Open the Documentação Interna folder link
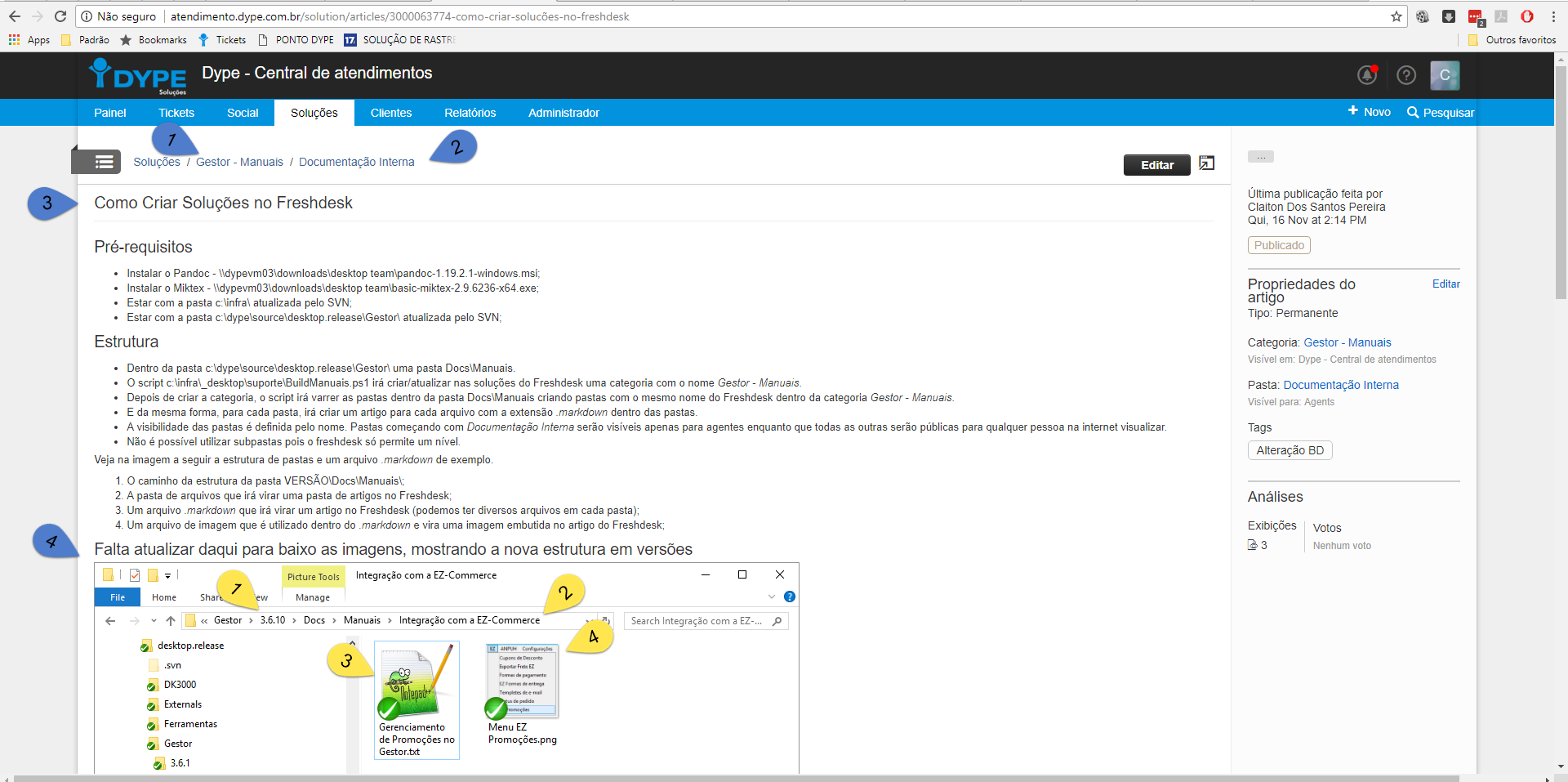1568x782 pixels. [x=1341, y=385]
